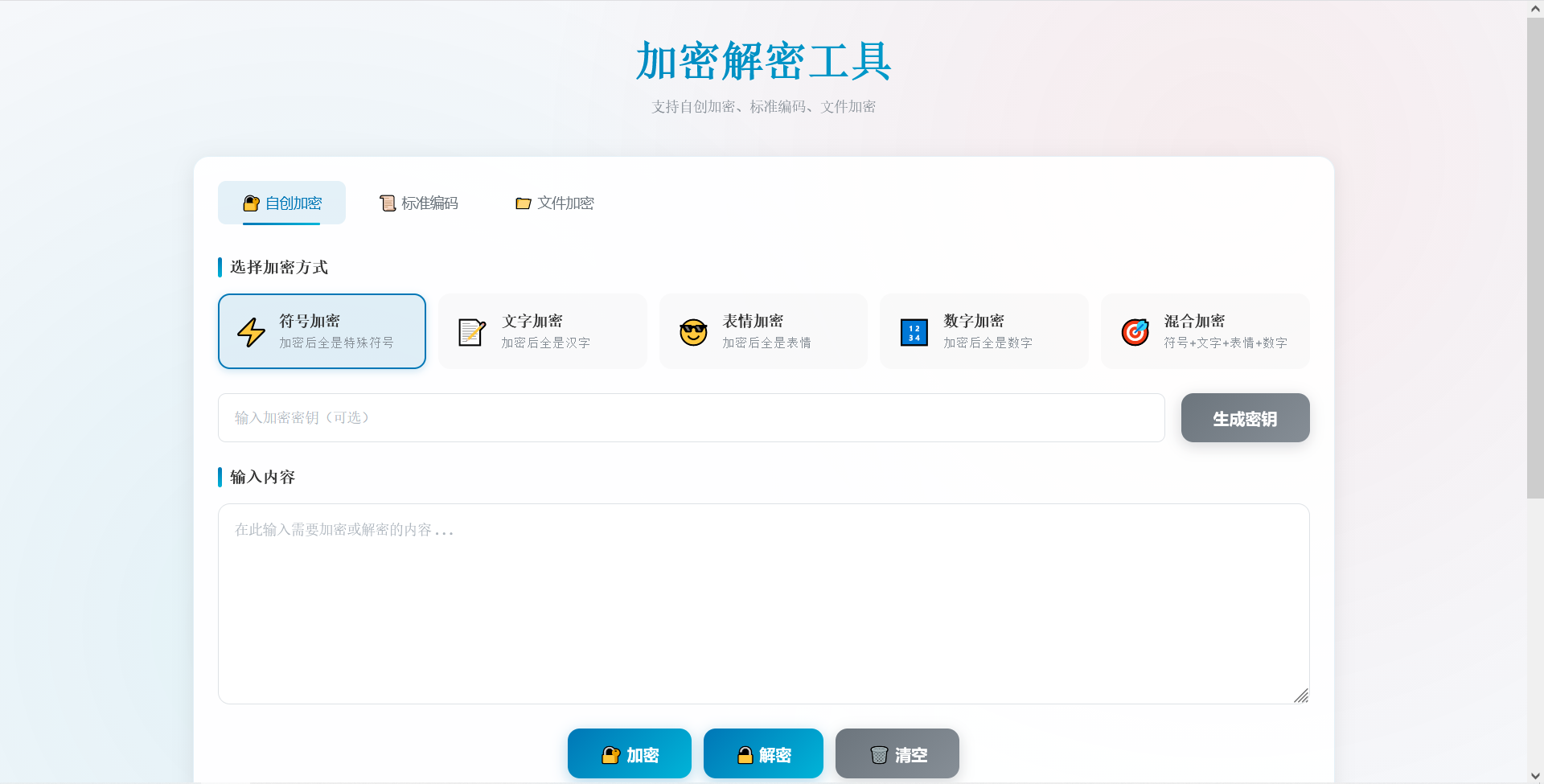
Task: Click the 1234 number icon for 数字加密
Action: (914, 332)
